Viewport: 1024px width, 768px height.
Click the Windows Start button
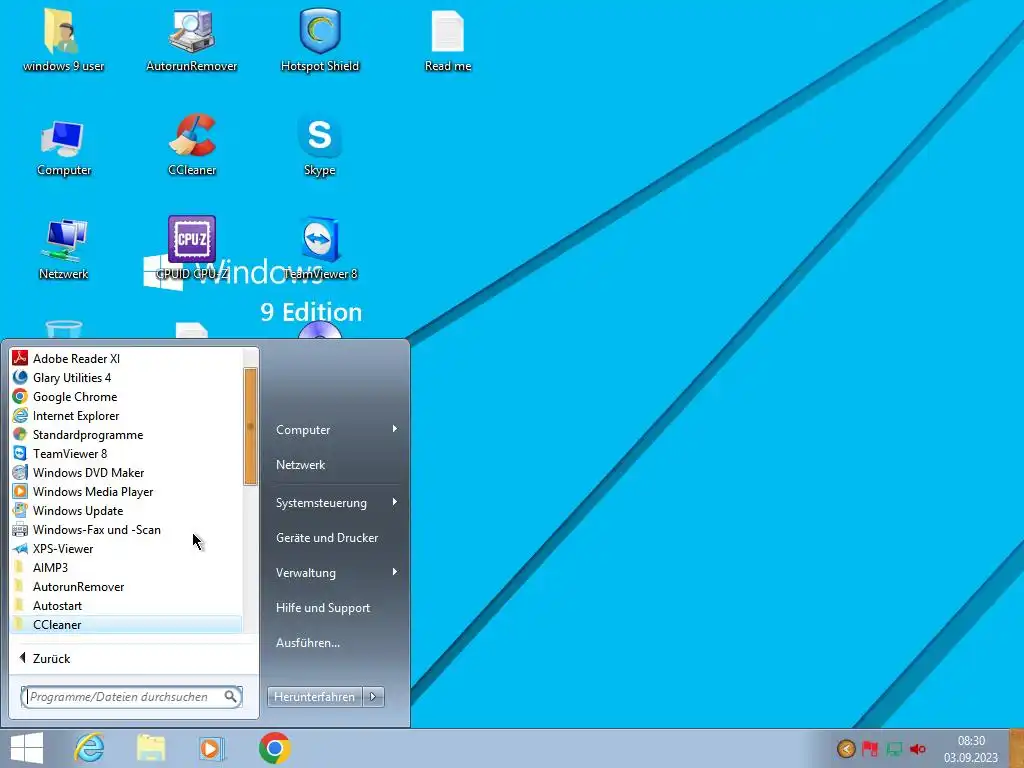click(x=27, y=748)
